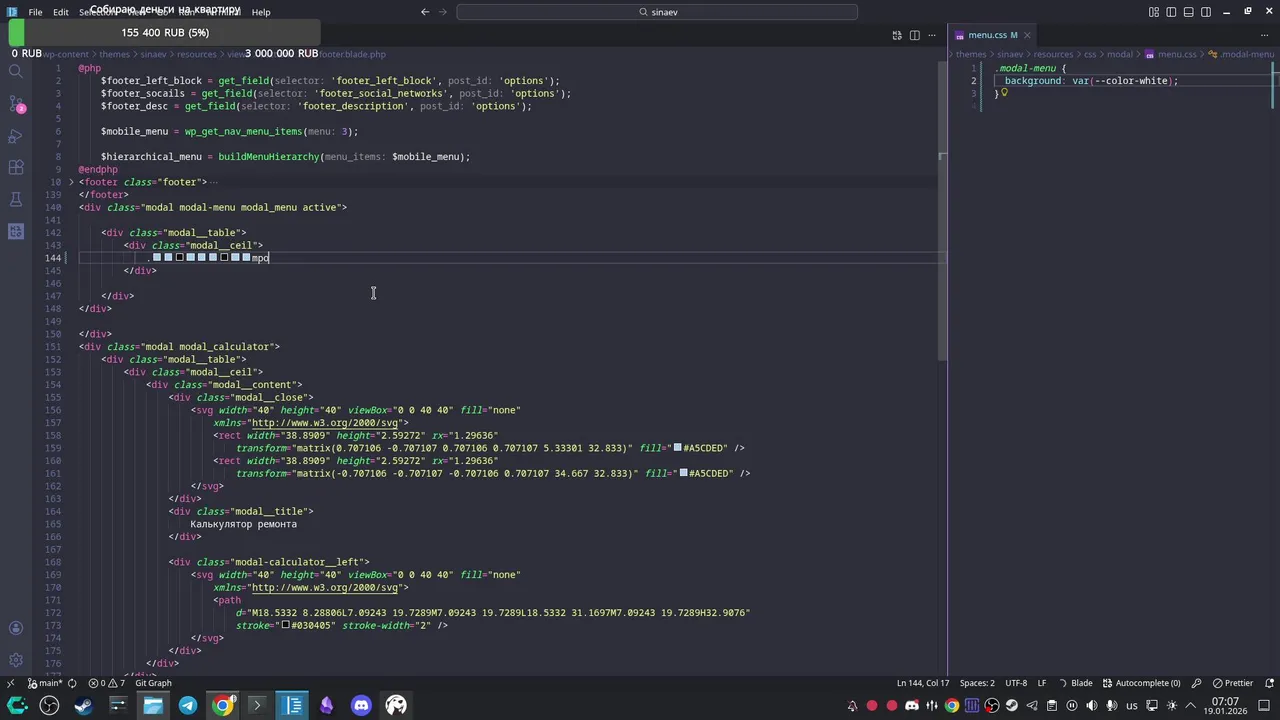Screen dimensions: 1280x720
Task: Go back with navigation arrow
Action: point(425,12)
